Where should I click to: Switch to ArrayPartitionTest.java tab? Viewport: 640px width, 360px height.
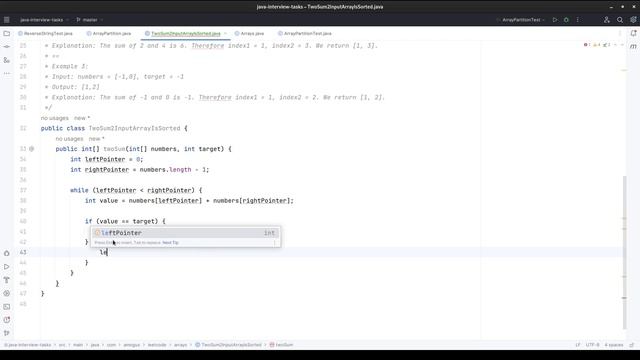304,33
